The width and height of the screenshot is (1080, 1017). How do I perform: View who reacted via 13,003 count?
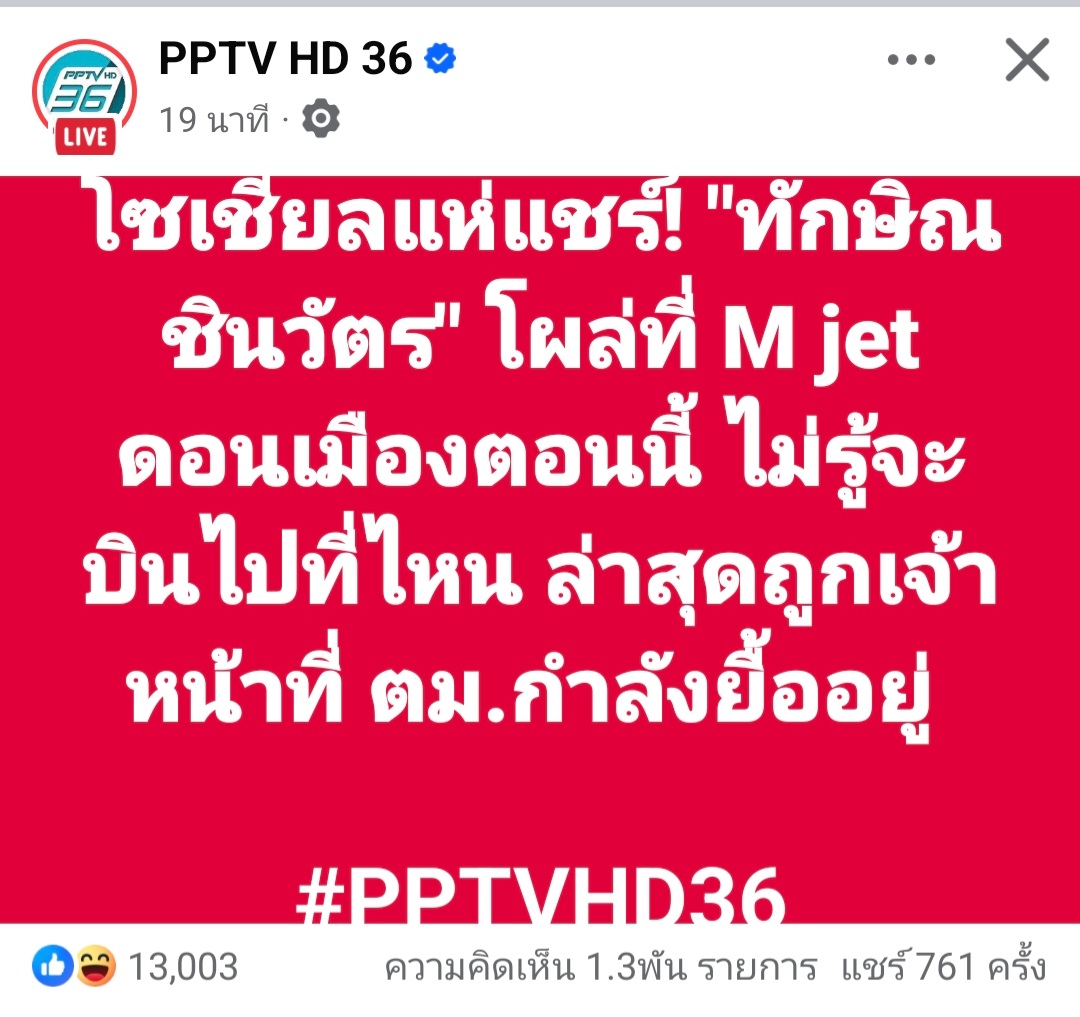tap(183, 967)
